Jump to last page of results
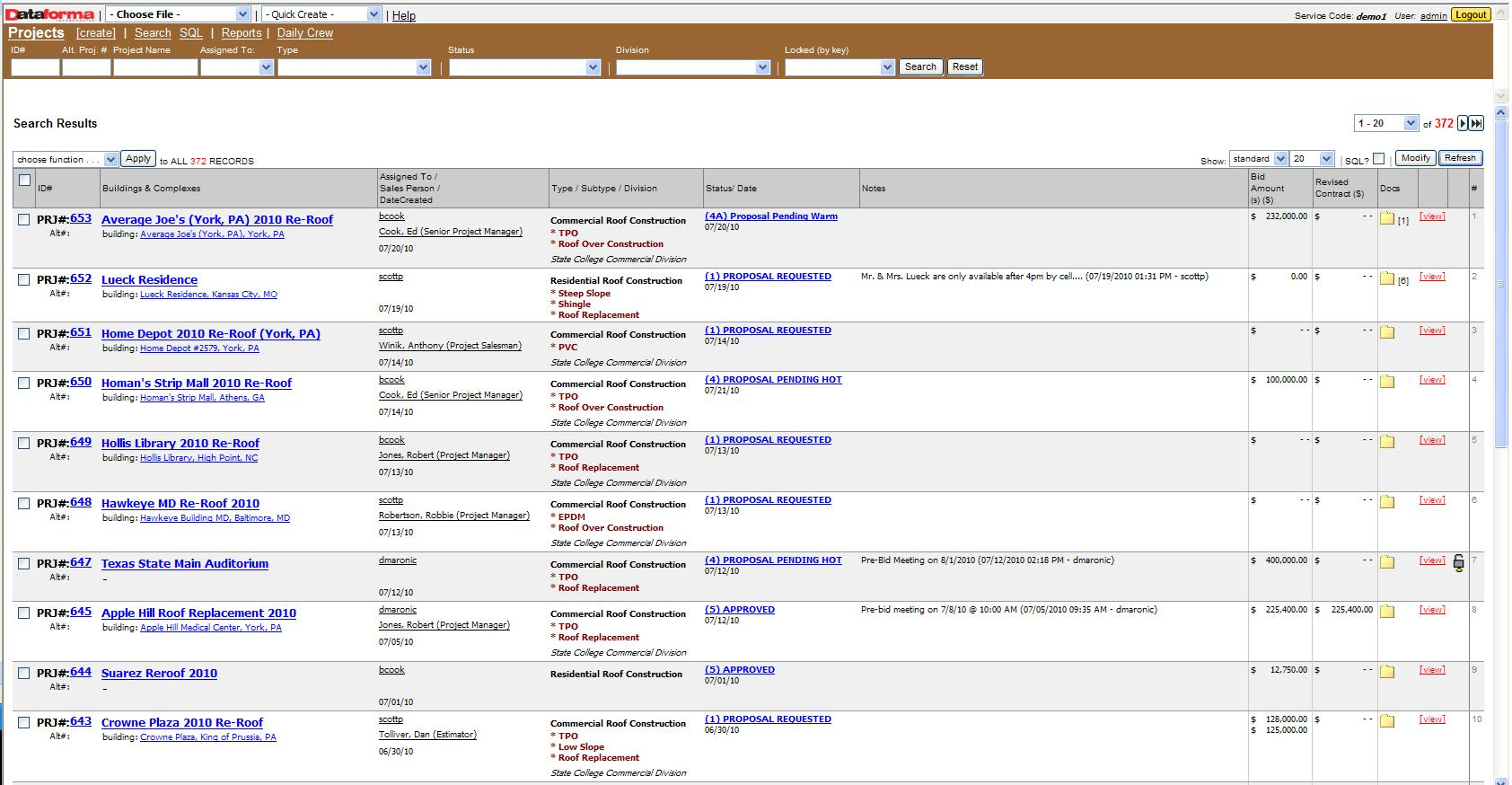The height and width of the screenshot is (785, 1512). click(x=1476, y=124)
